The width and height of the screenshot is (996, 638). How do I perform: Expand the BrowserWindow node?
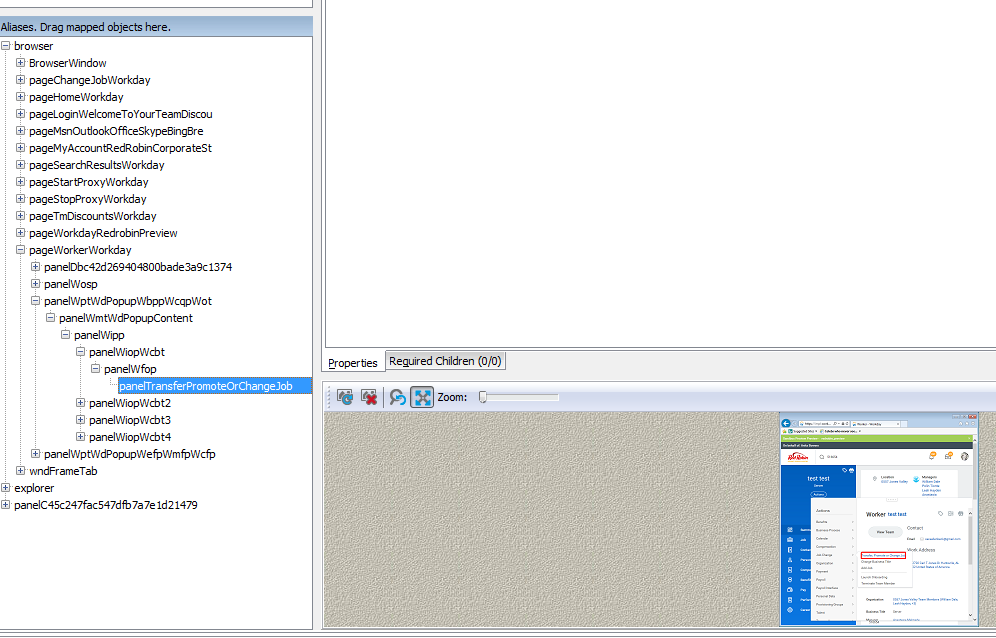(20, 63)
